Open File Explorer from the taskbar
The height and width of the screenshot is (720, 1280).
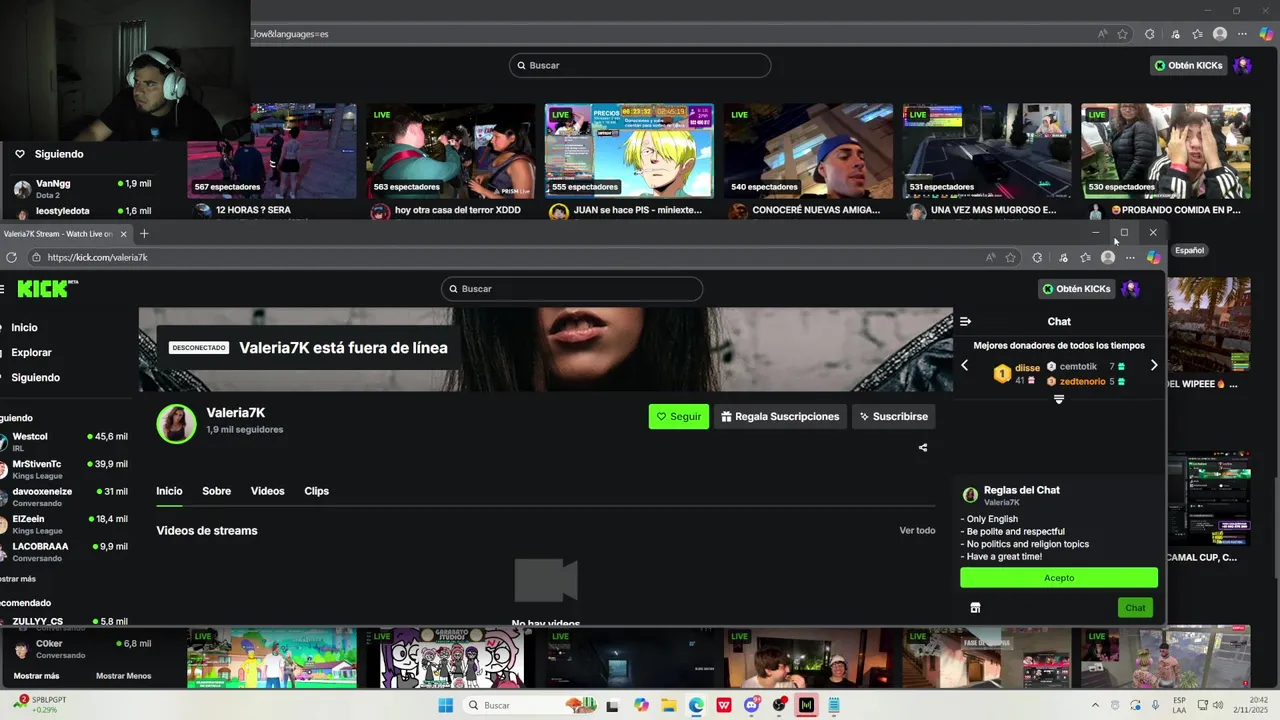click(x=668, y=705)
